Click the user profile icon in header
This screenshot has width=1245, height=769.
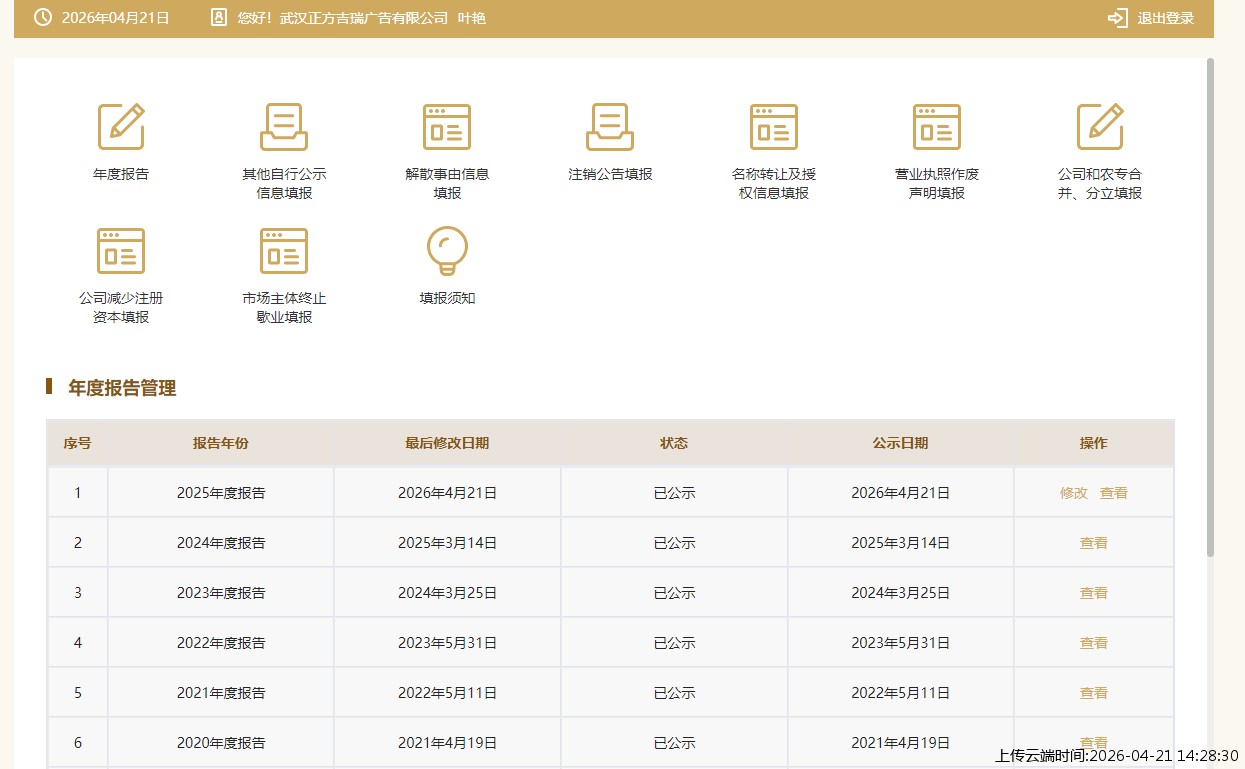point(219,18)
